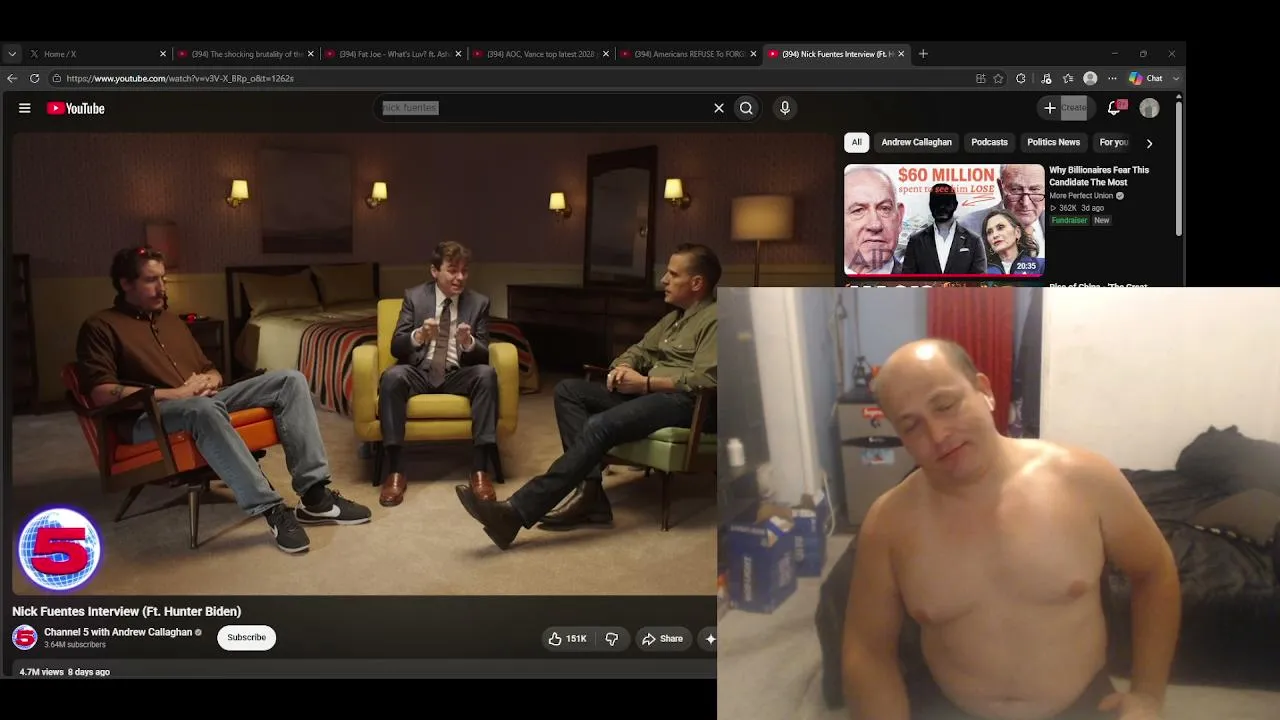
Task: Subscribe to Channel 5
Action: tap(246, 638)
